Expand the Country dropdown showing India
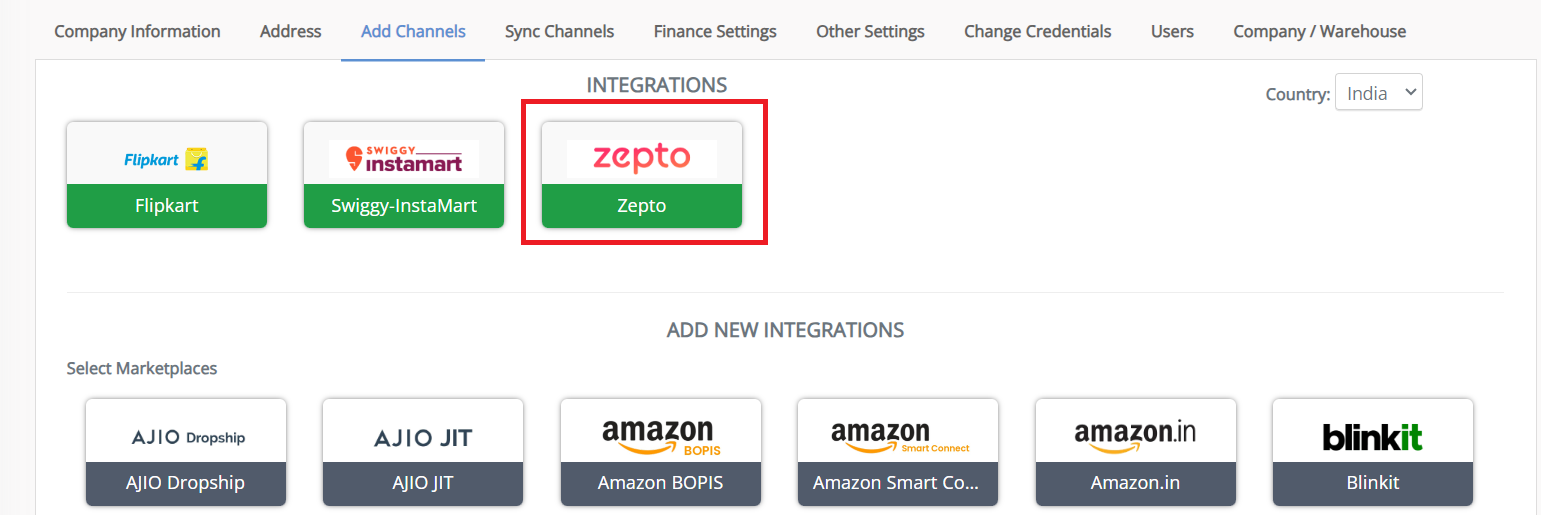Viewport: 1541px width, 515px height. pos(1379,93)
